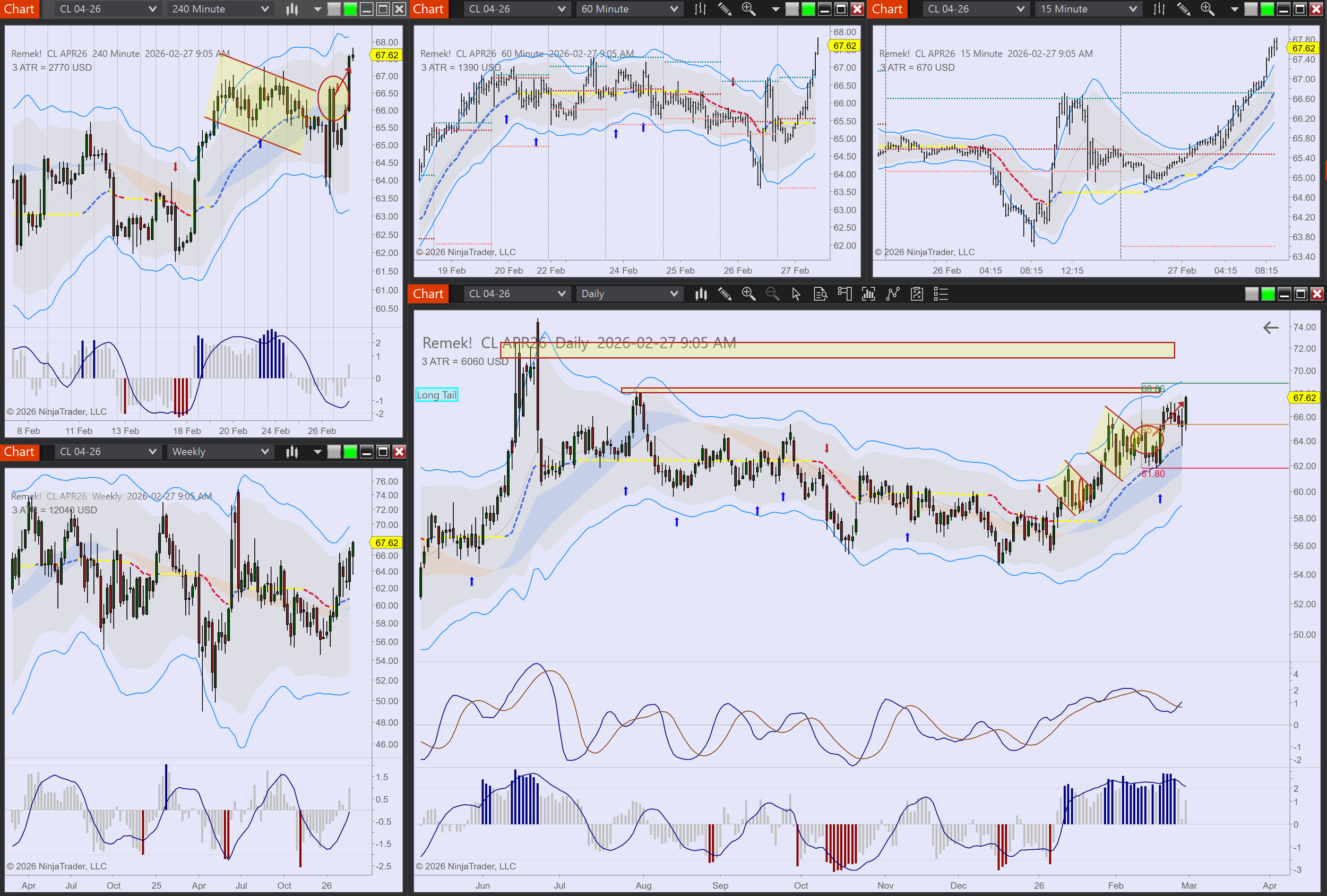Toggle the green link button on Daily chart
This screenshot has width=1327, height=896.
pyautogui.click(x=1268, y=294)
